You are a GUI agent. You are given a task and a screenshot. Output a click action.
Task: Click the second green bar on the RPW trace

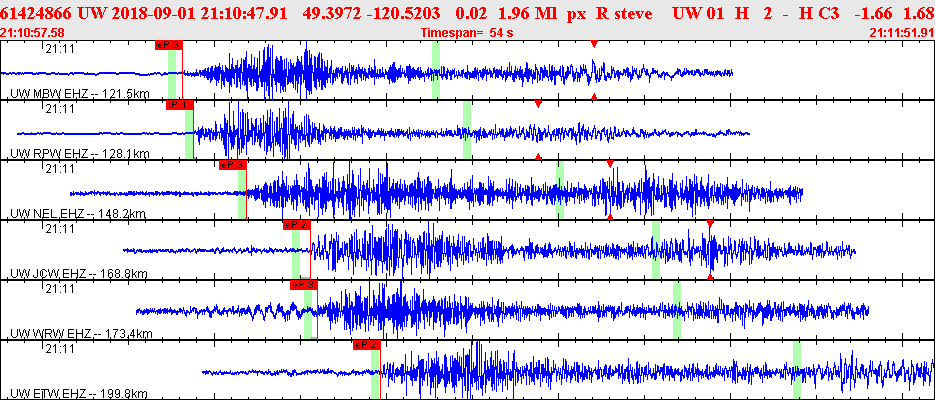coord(467,129)
